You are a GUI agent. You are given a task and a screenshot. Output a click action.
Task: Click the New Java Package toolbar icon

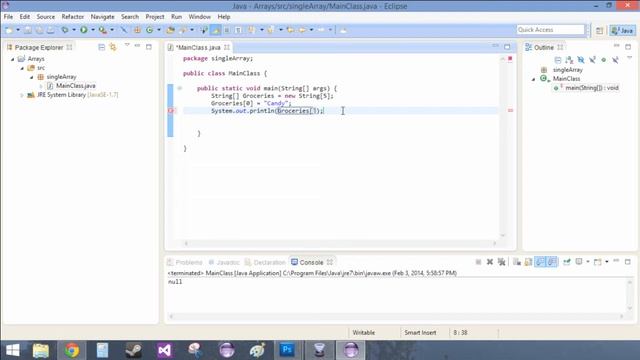click(x=137, y=30)
